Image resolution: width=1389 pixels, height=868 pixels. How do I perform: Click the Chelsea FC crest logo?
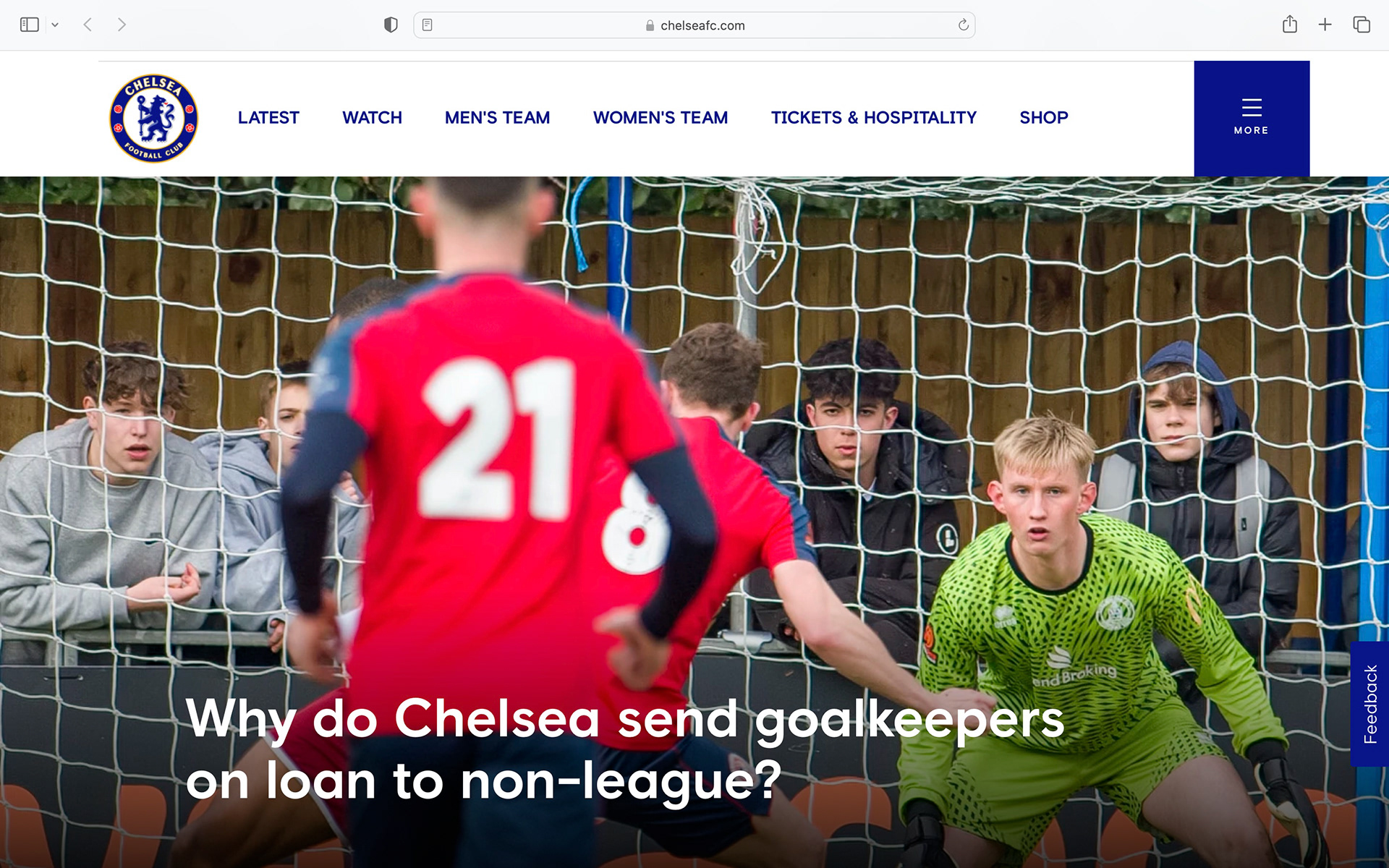[x=153, y=119]
